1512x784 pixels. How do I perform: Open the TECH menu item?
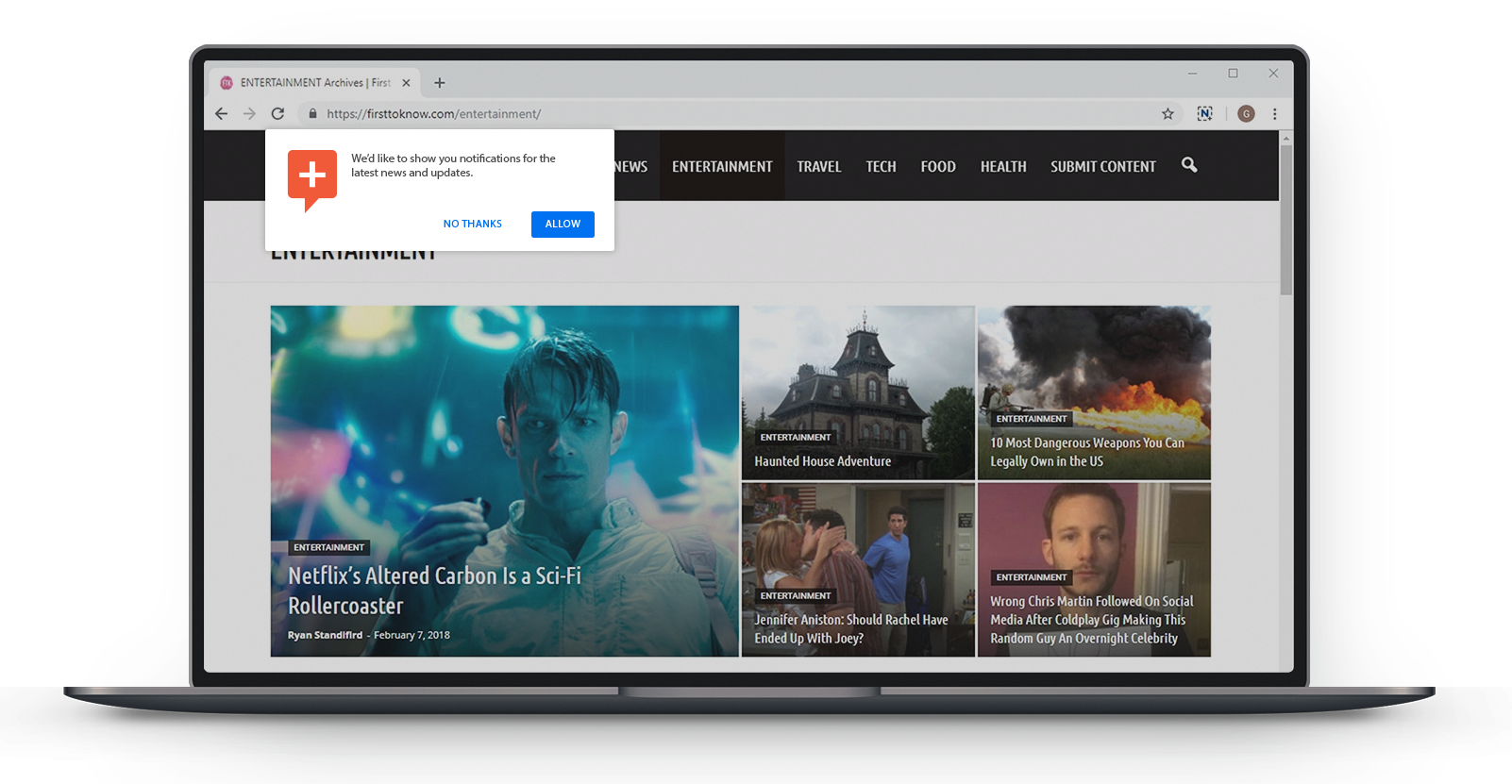coord(881,166)
